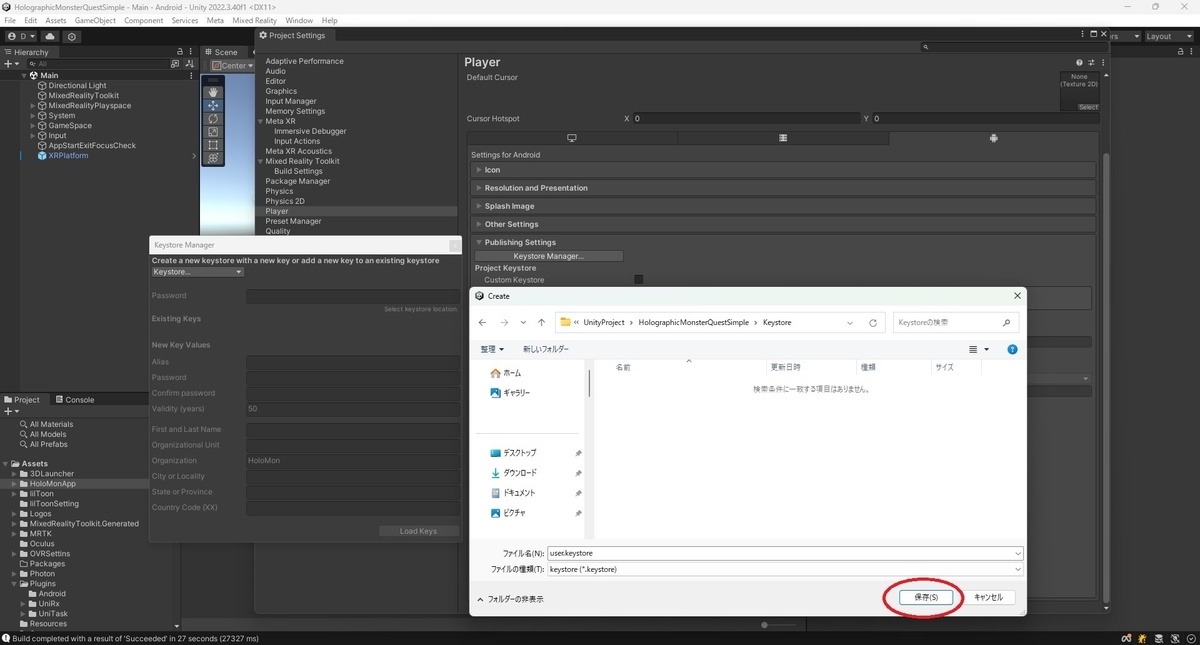Go up one folder with up arrow
Viewport: 1200px width, 645px height.
tap(541, 323)
